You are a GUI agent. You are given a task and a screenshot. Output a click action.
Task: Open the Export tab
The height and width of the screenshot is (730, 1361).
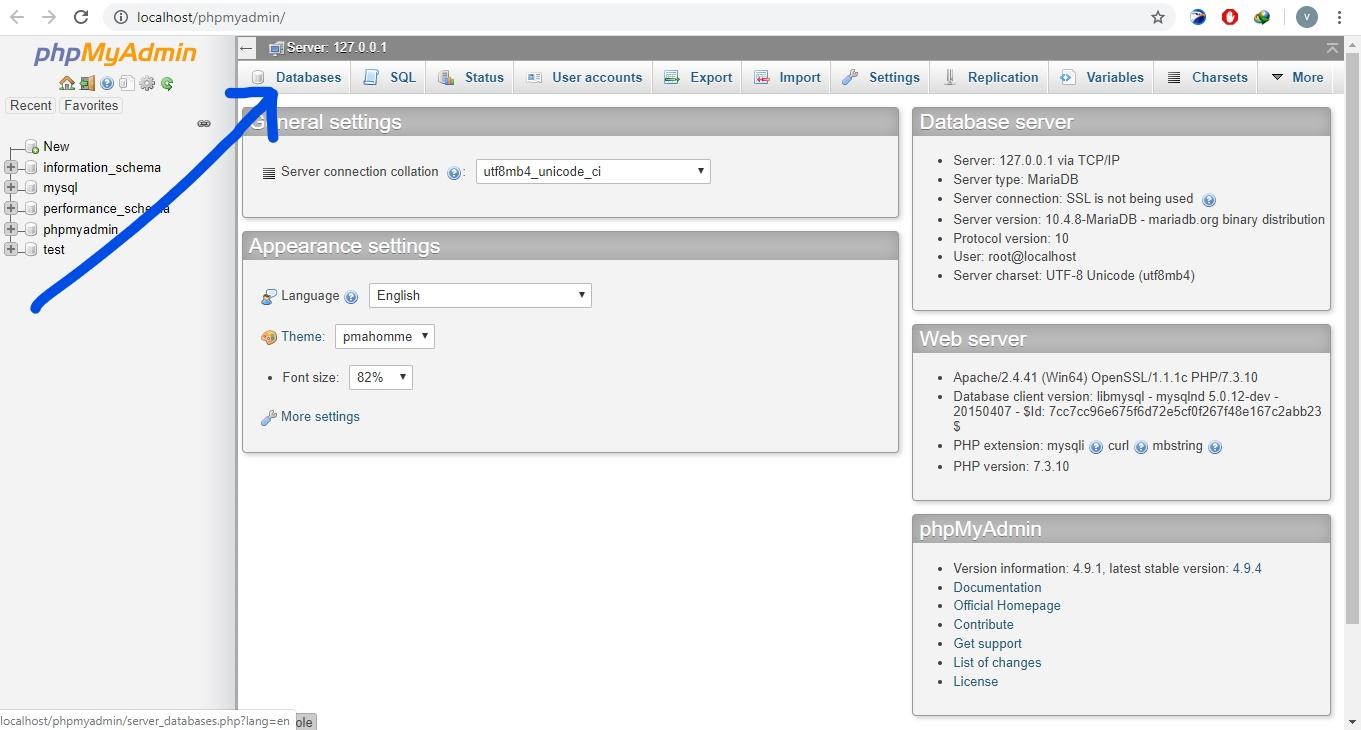[x=698, y=77]
